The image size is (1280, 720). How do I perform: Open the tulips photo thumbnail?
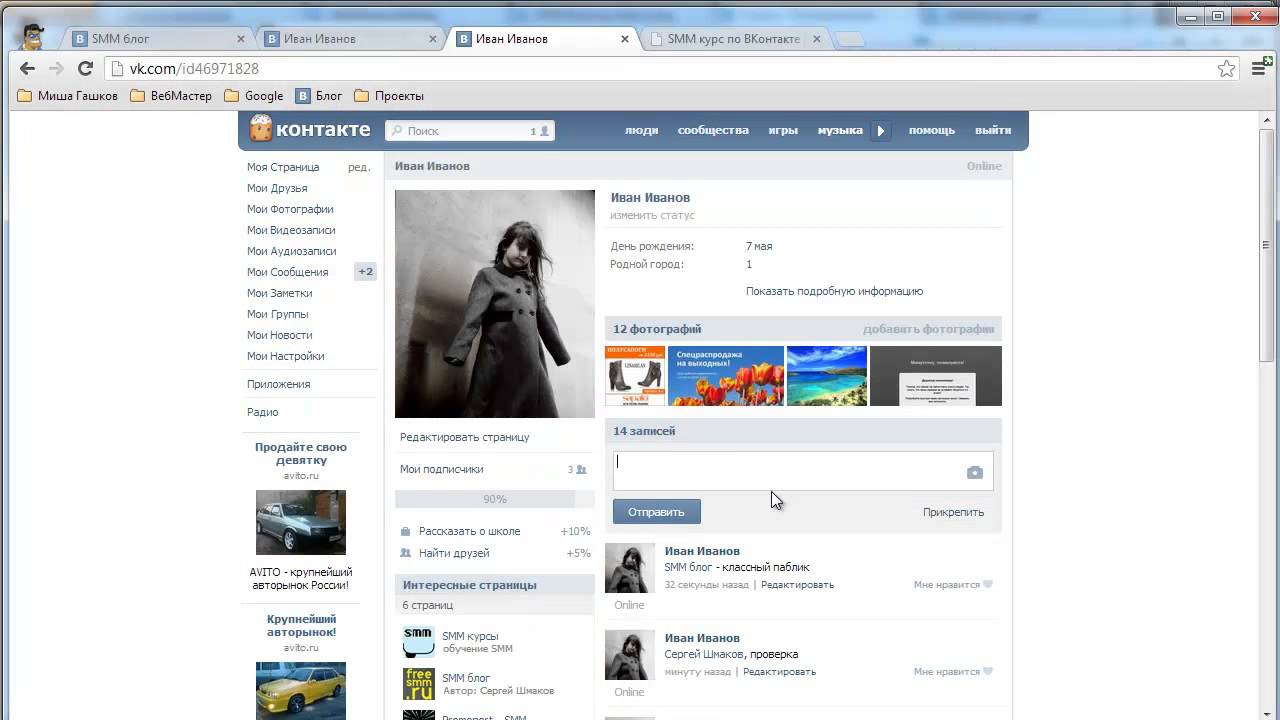726,376
